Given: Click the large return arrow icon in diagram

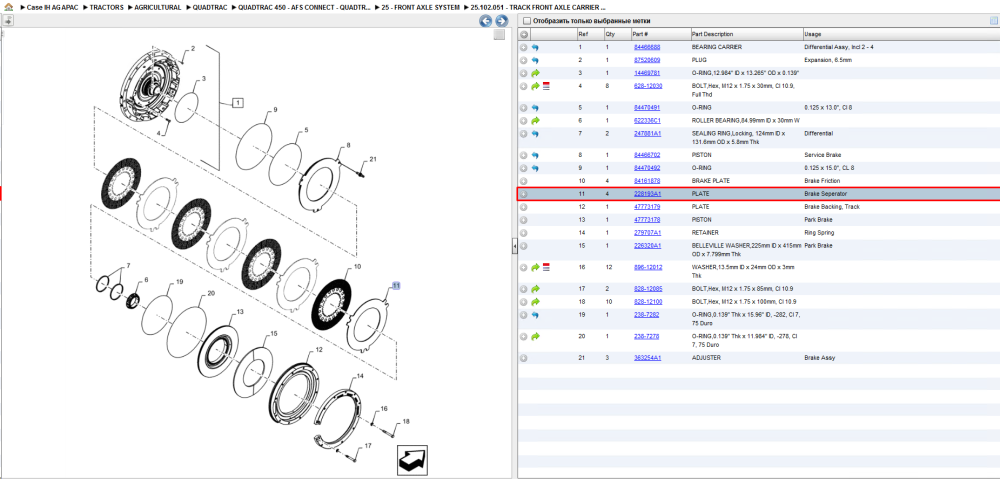Looking at the screenshot, I should (x=412, y=460).
